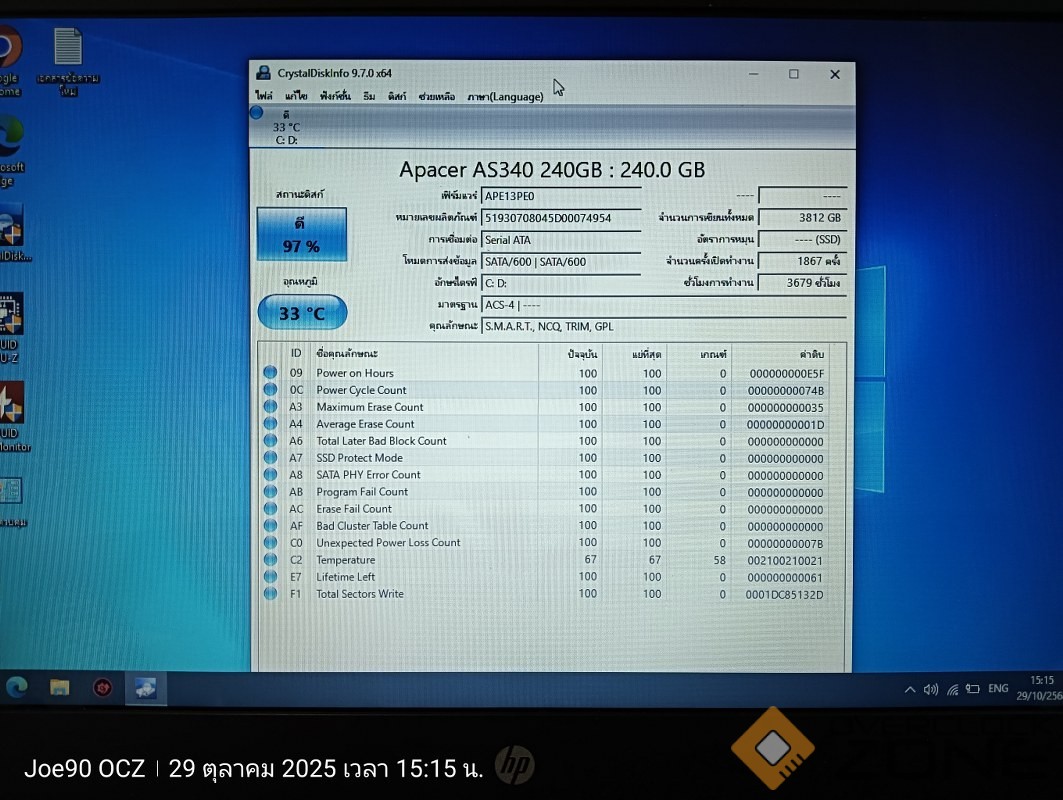The image size is (1063, 800).
Task: Click the Temperature threshold value 58
Action: 719,560
